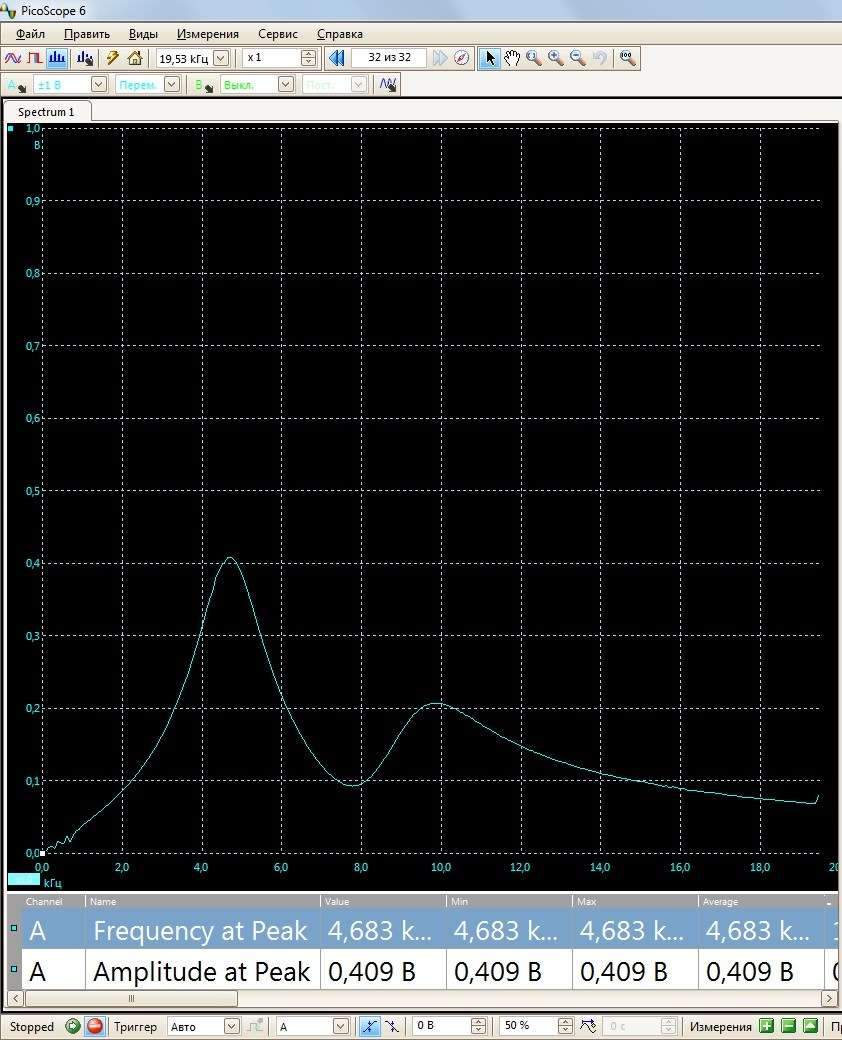Image resolution: width=842 pixels, height=1040 pixels.
Task: Select the Amplitude at Peak measurement row
Action: (200, 971)
